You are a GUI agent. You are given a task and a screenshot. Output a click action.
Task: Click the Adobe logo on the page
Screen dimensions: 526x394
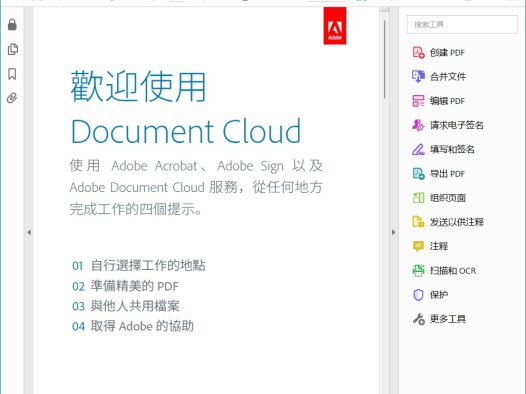coord(334,26)
